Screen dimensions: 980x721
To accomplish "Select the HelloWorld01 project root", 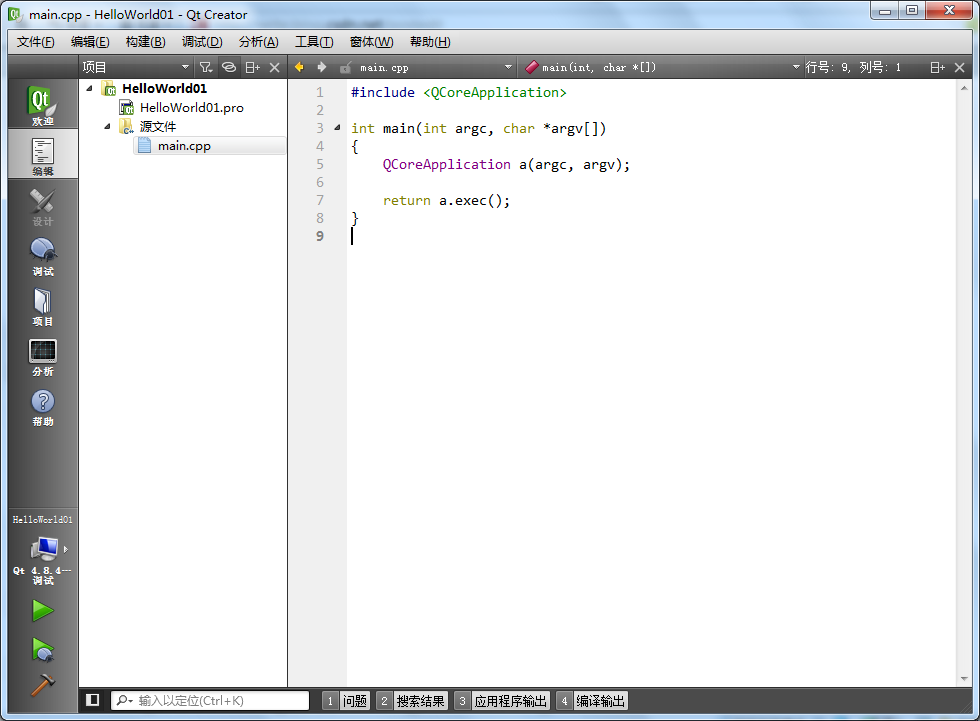I will (x=164, y=88).
